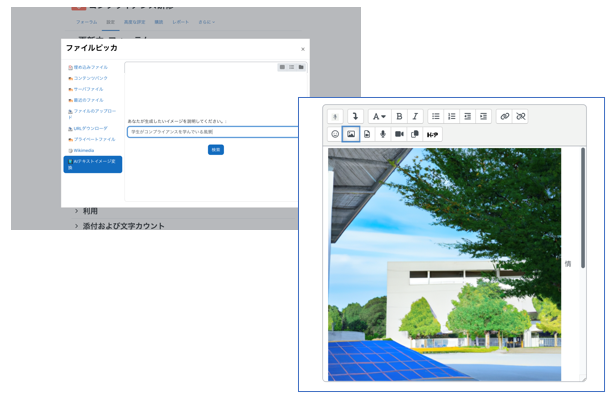Image resolution: width=613 pixels, height=400 pixels.
Task: Close the ファイルピッカ dialog
Action: tap(303, 48)
